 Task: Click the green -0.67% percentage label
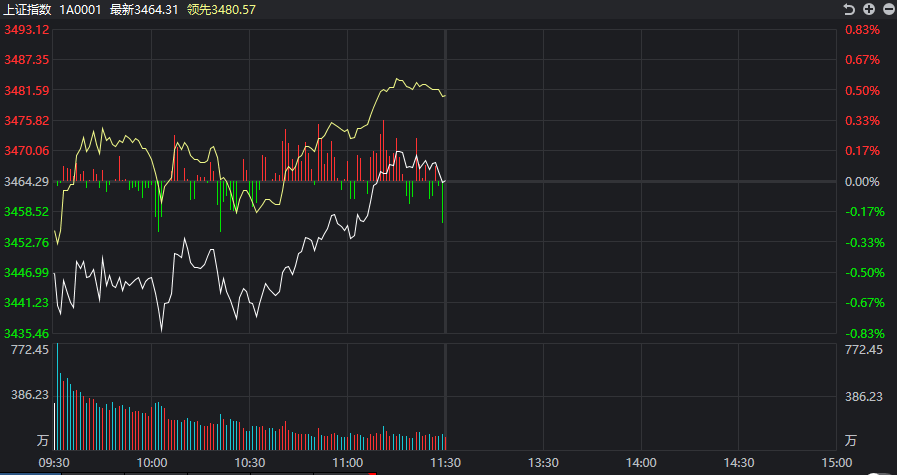(864, 303)
